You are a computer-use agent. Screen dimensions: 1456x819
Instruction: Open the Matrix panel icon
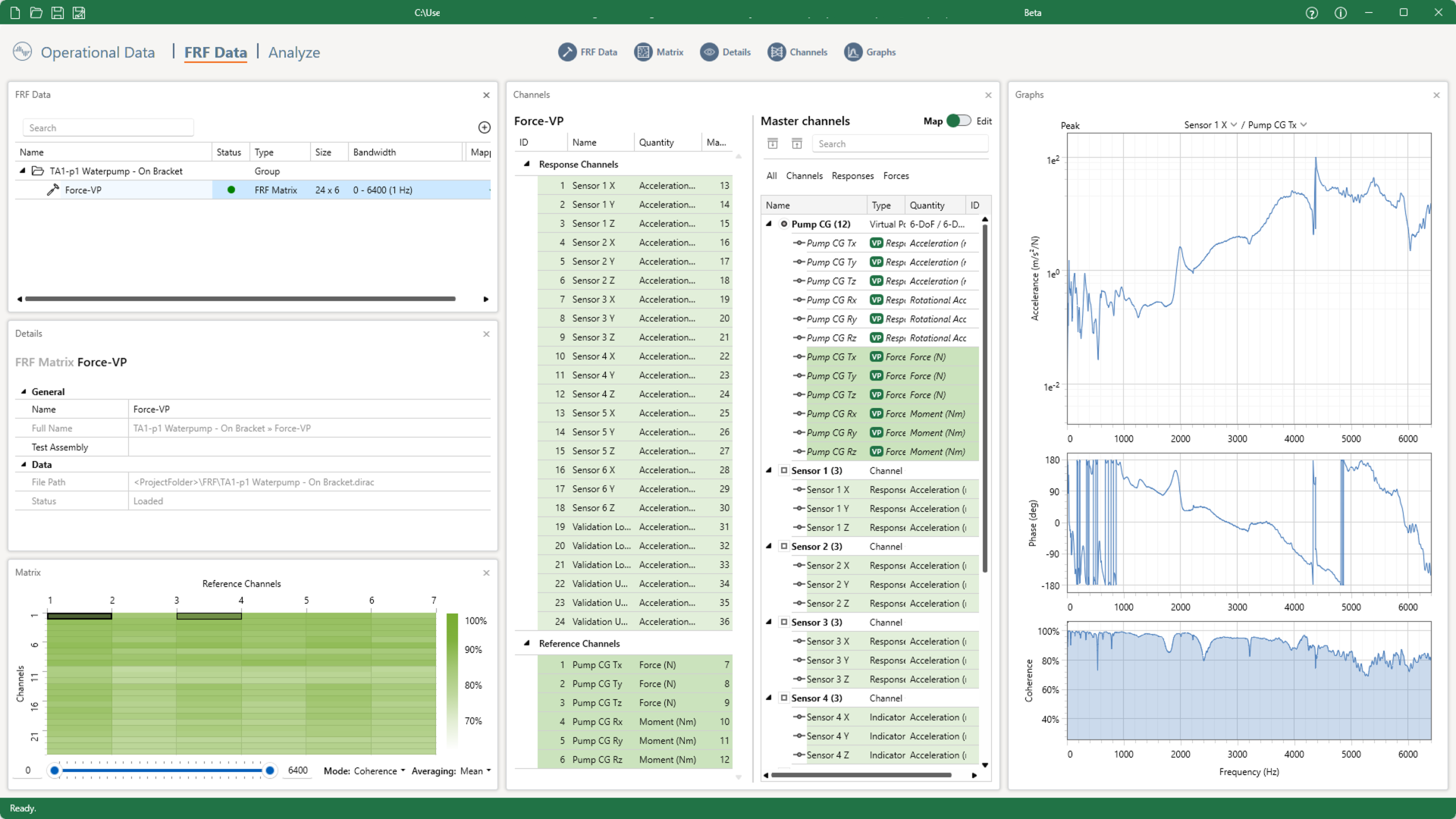pos(643,52)
